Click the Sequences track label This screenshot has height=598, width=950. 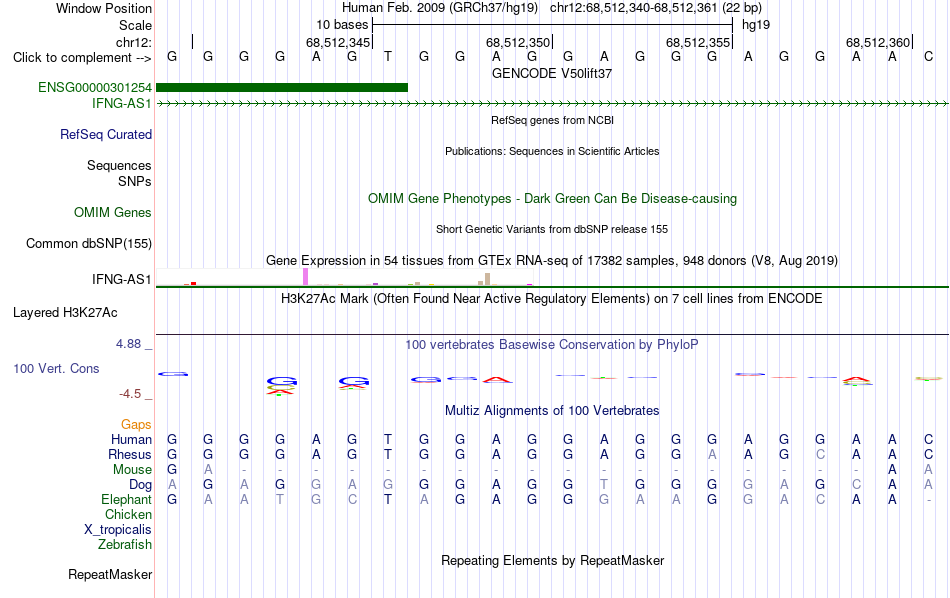(x=119, y=165)
